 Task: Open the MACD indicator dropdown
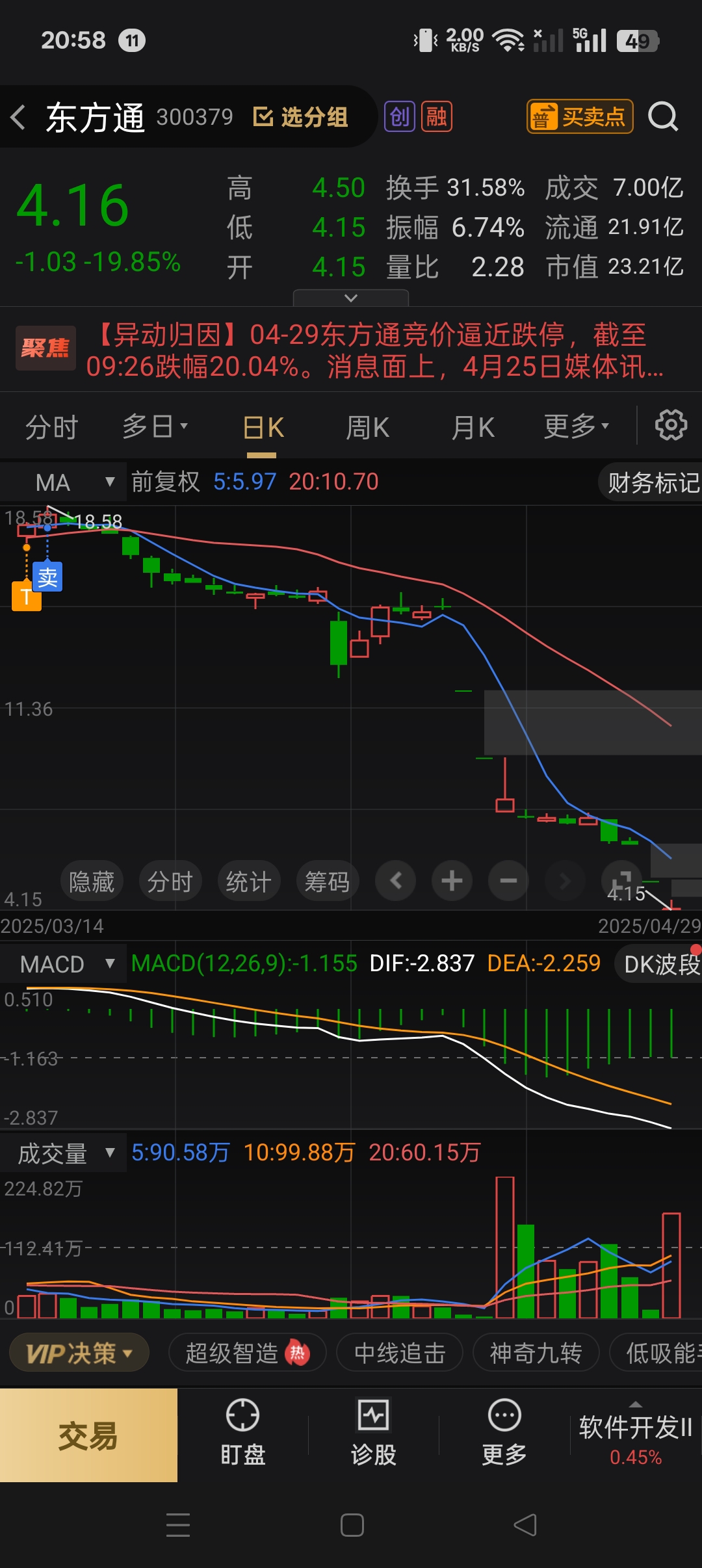pos(63,963)
